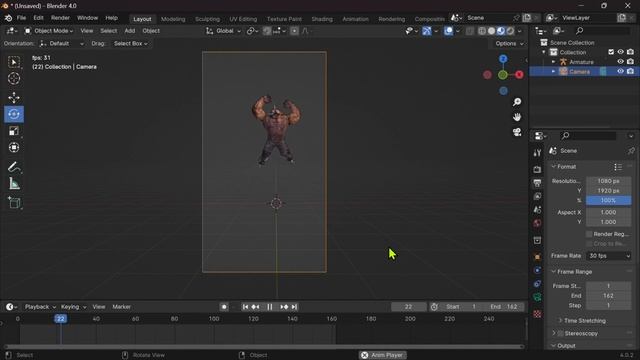This screenshot has height=360, width=640.
Task: Open the Physics properties tab icon
Action: coord(537,270)
